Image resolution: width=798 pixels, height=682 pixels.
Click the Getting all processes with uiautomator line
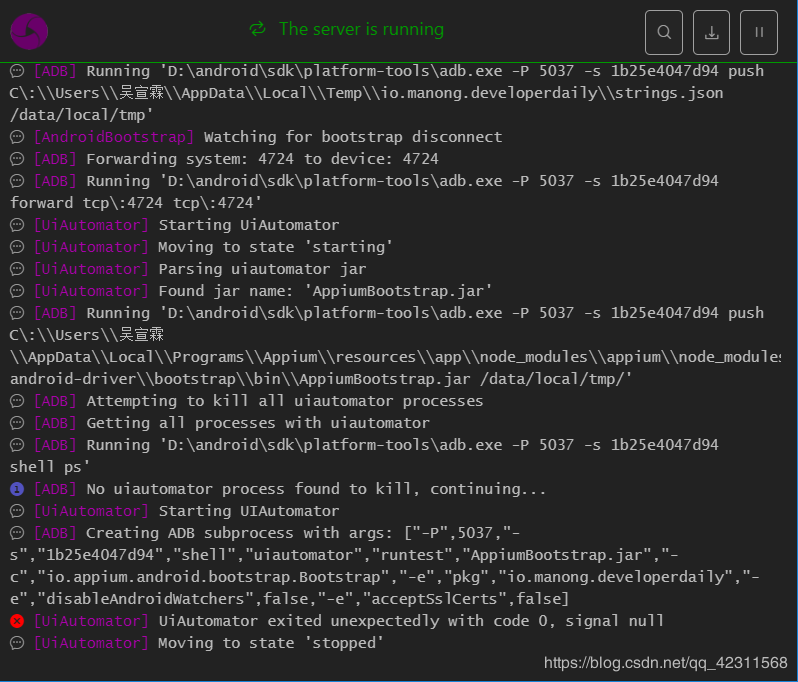(x=258, y=422)
